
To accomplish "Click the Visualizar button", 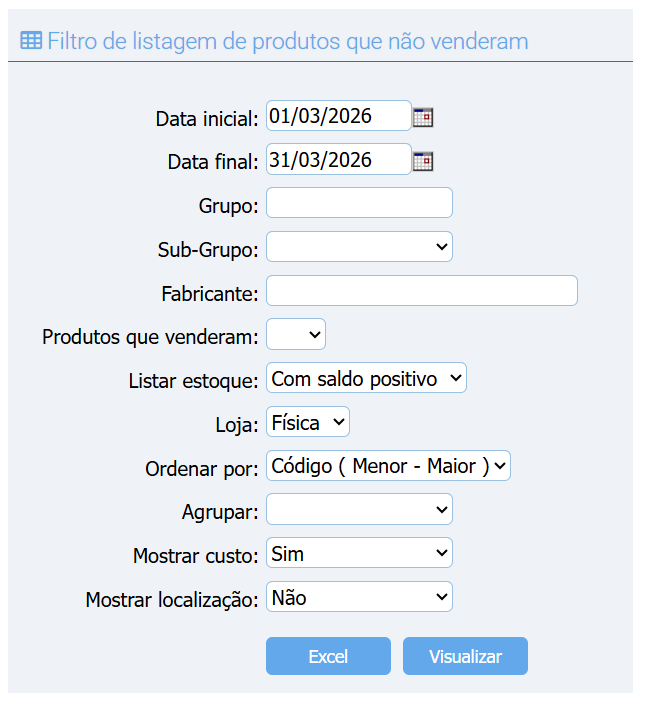I will (466, 656).
